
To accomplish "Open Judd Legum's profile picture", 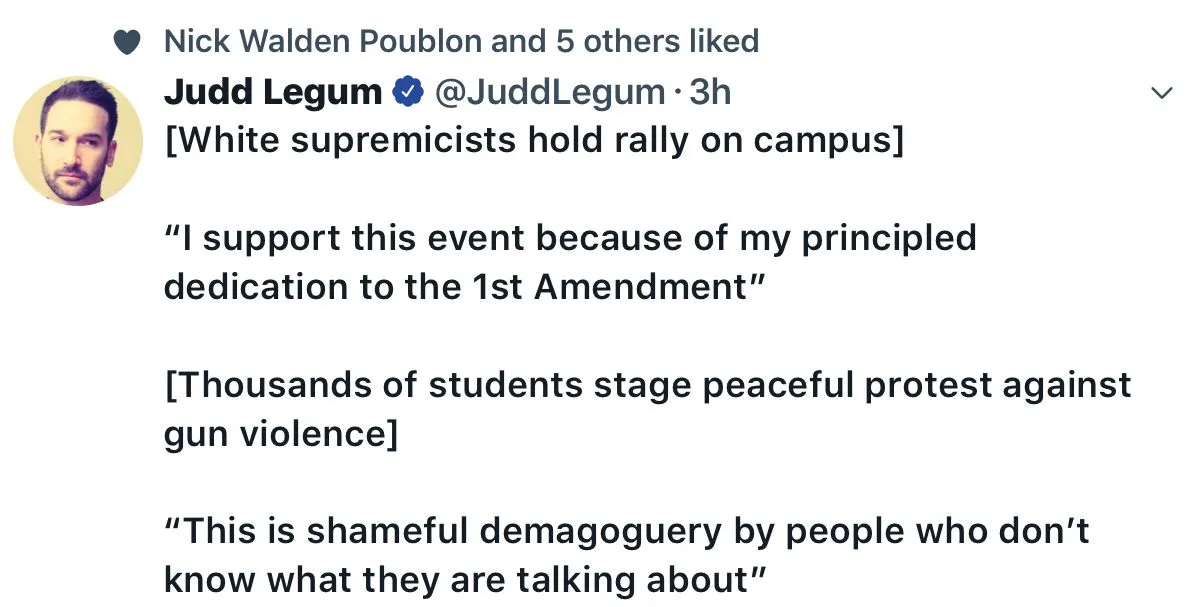I will (x=77, y=141).
